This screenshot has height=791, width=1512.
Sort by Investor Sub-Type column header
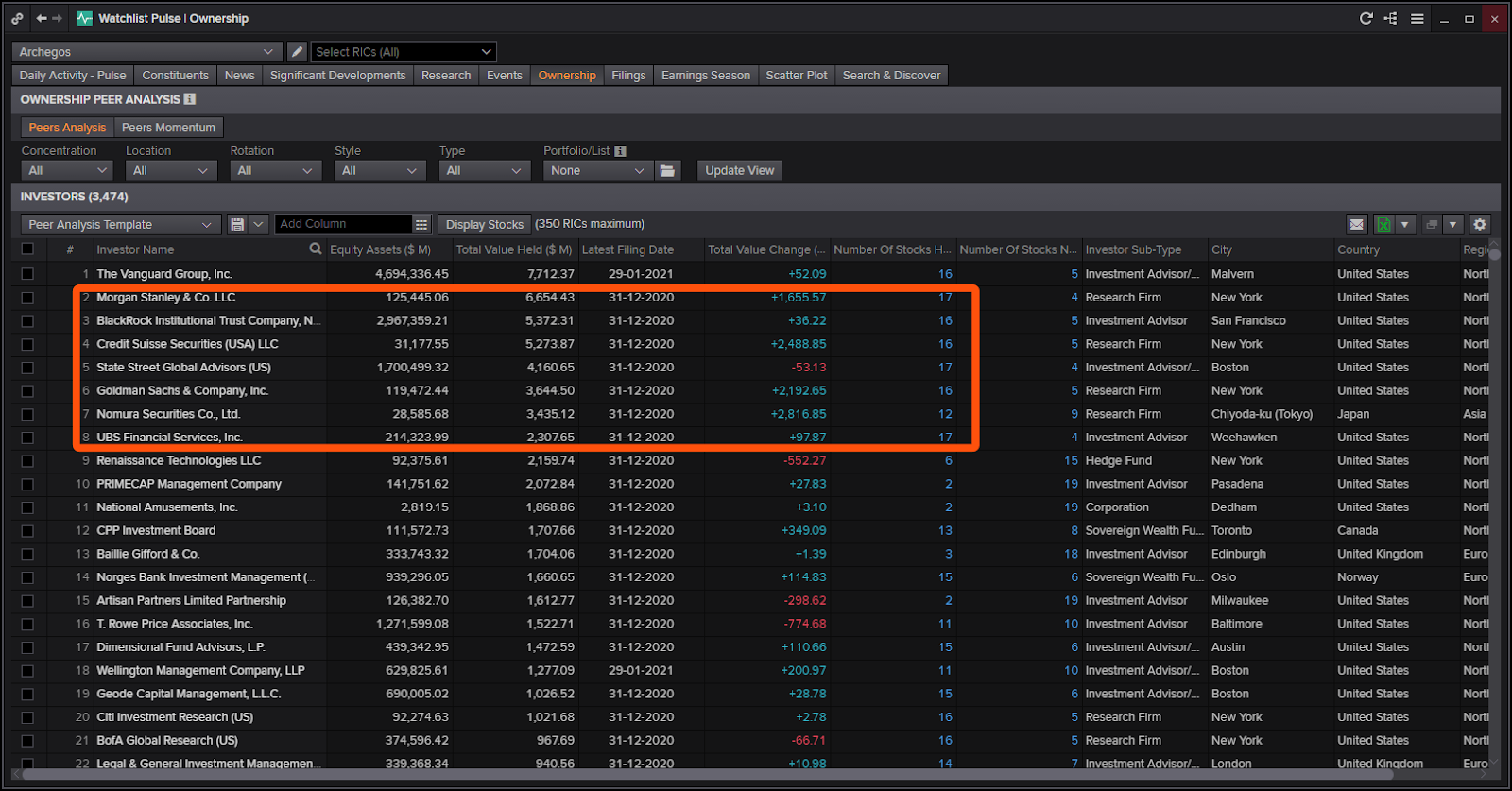[1133, 249]
